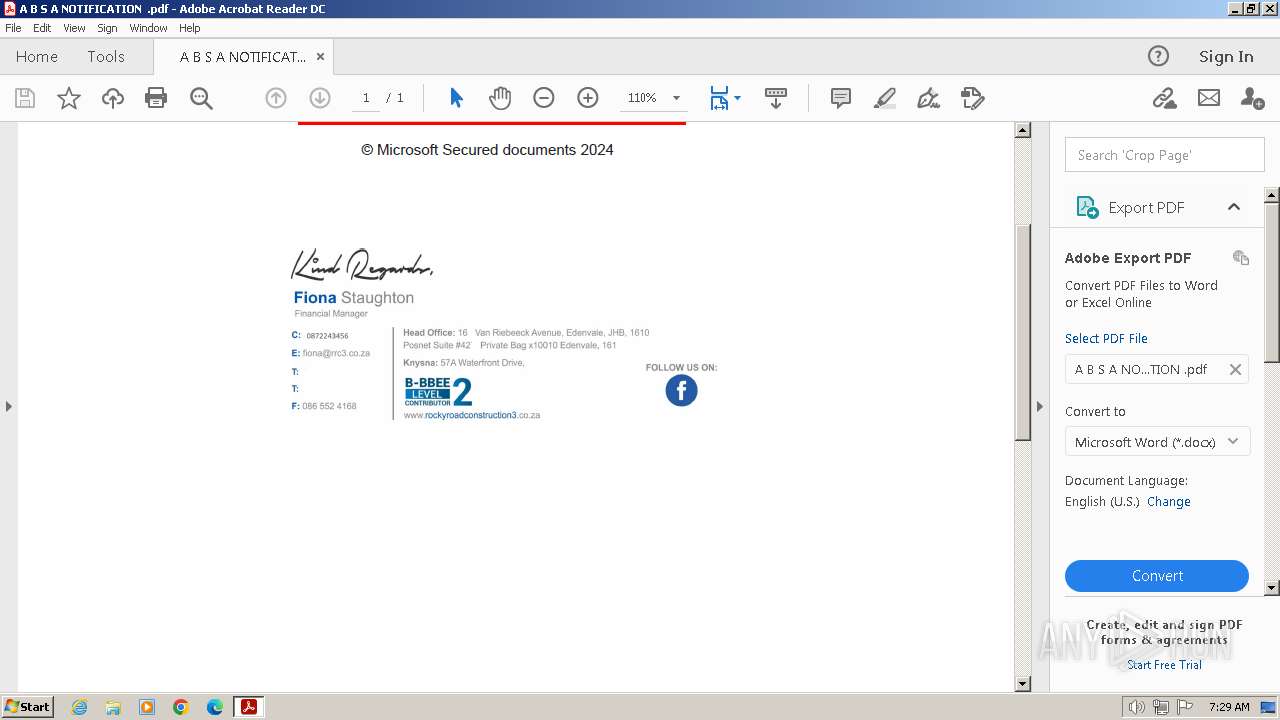Select the A B S A NOTIFICAT... document tab
1280x720 pixels.
pyautogui.click(x=243, y=57)
